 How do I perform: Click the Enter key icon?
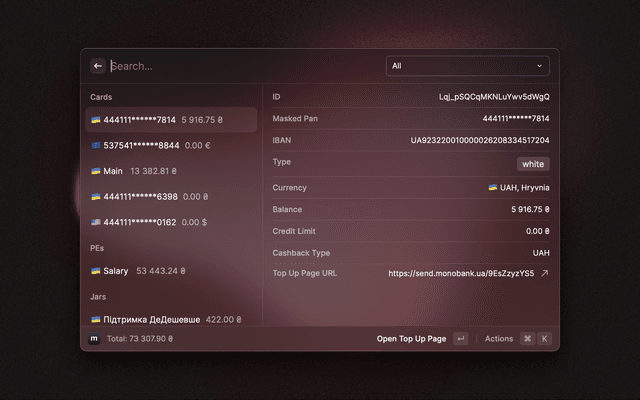[460, 339]
